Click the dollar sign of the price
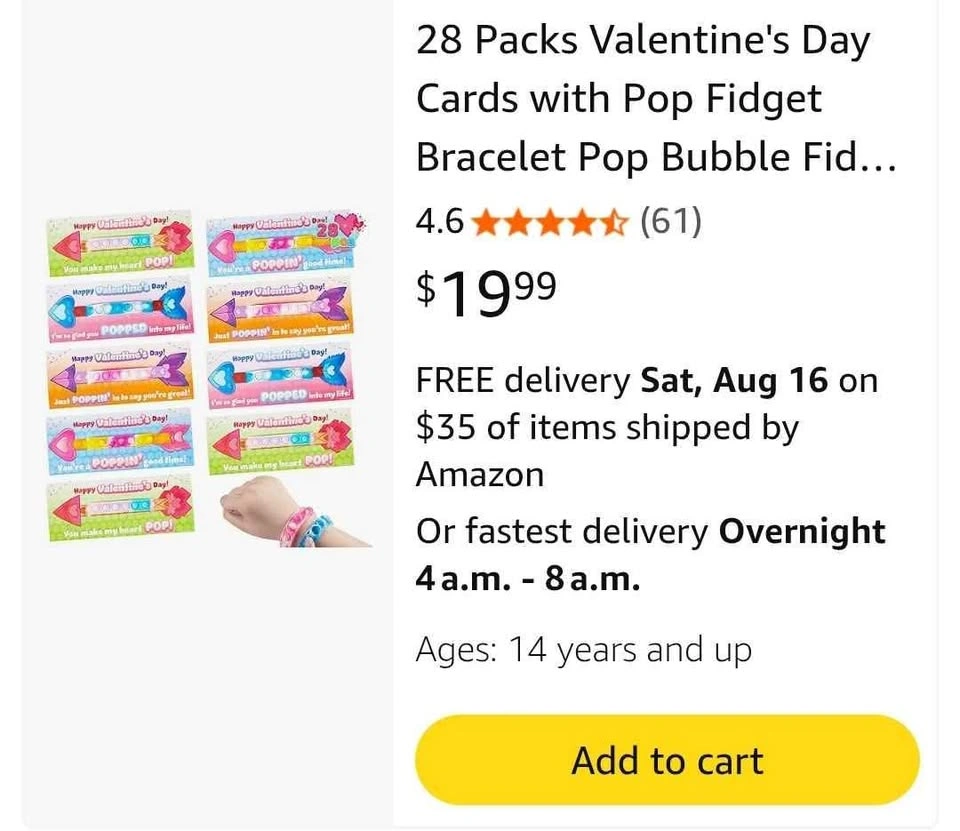 426,289
